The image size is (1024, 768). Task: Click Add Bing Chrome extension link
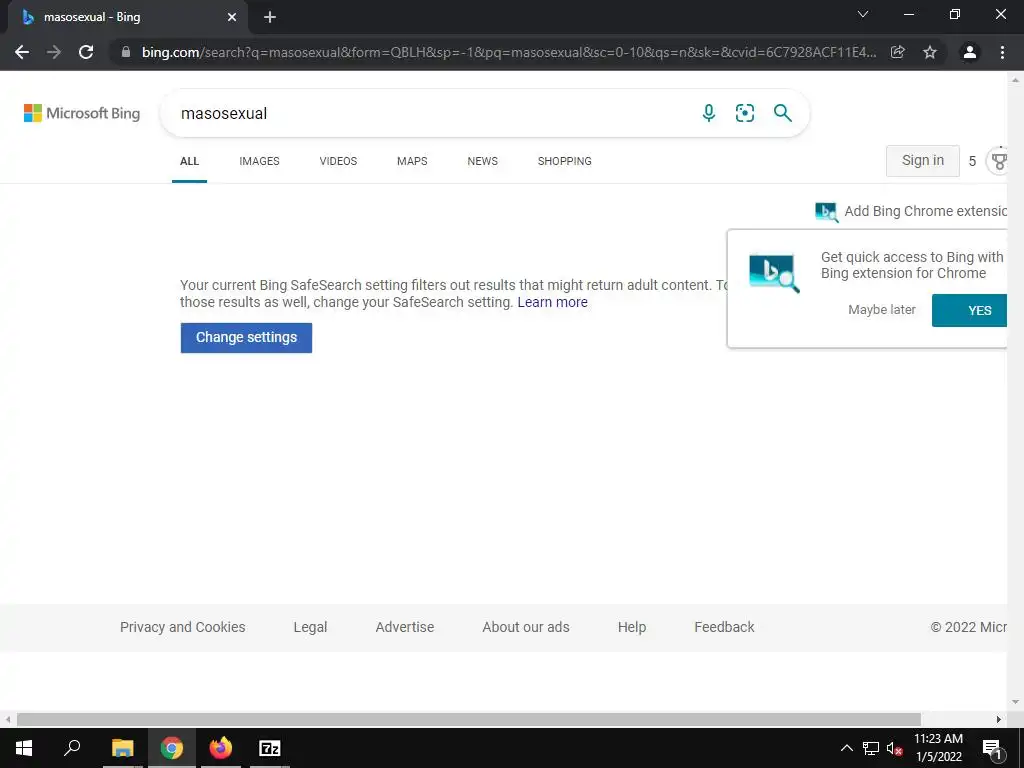912,211
